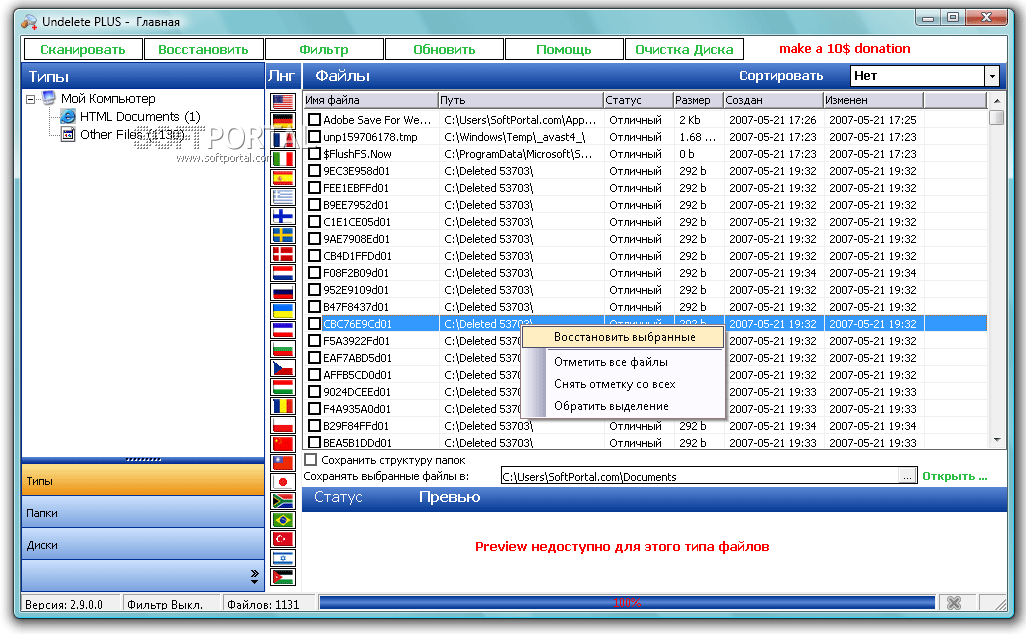The image size is (1026, 634).
Task: Collapse the Мой Компьютер tree node
Action: (31, 99)
